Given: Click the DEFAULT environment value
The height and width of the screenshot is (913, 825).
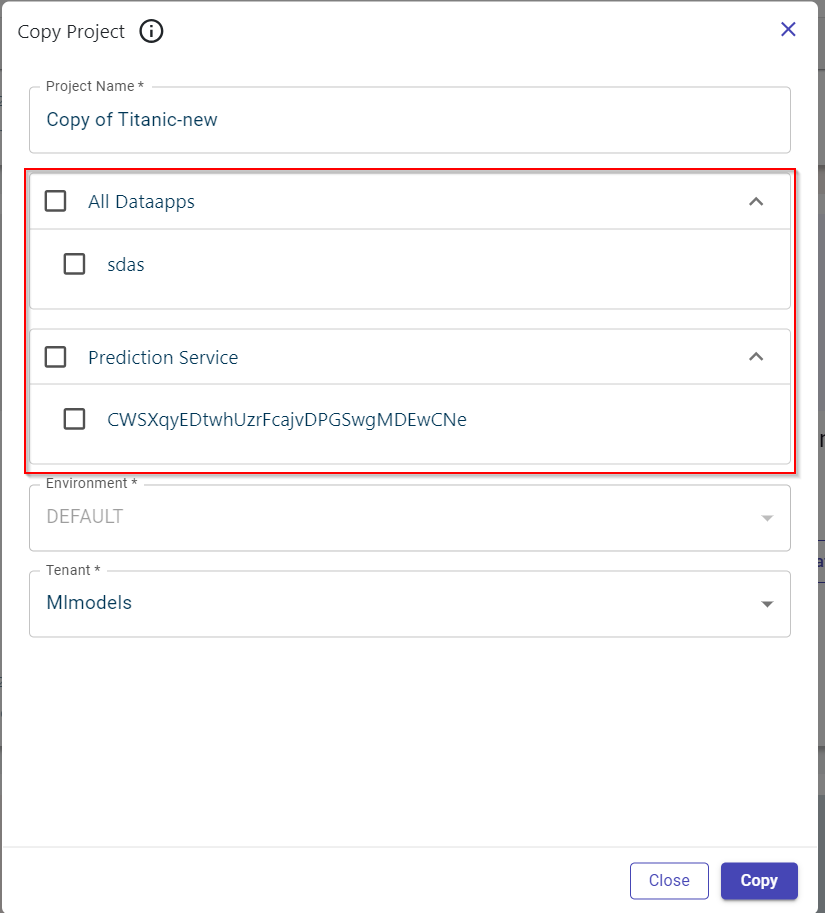Looking at the screenshot, I should (84, 517).
